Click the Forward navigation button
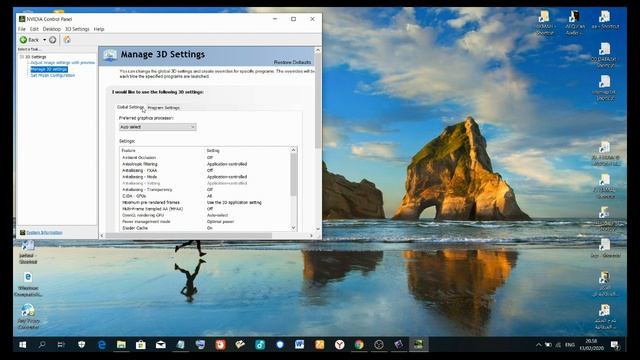640x360 pixels. point(53,40)
